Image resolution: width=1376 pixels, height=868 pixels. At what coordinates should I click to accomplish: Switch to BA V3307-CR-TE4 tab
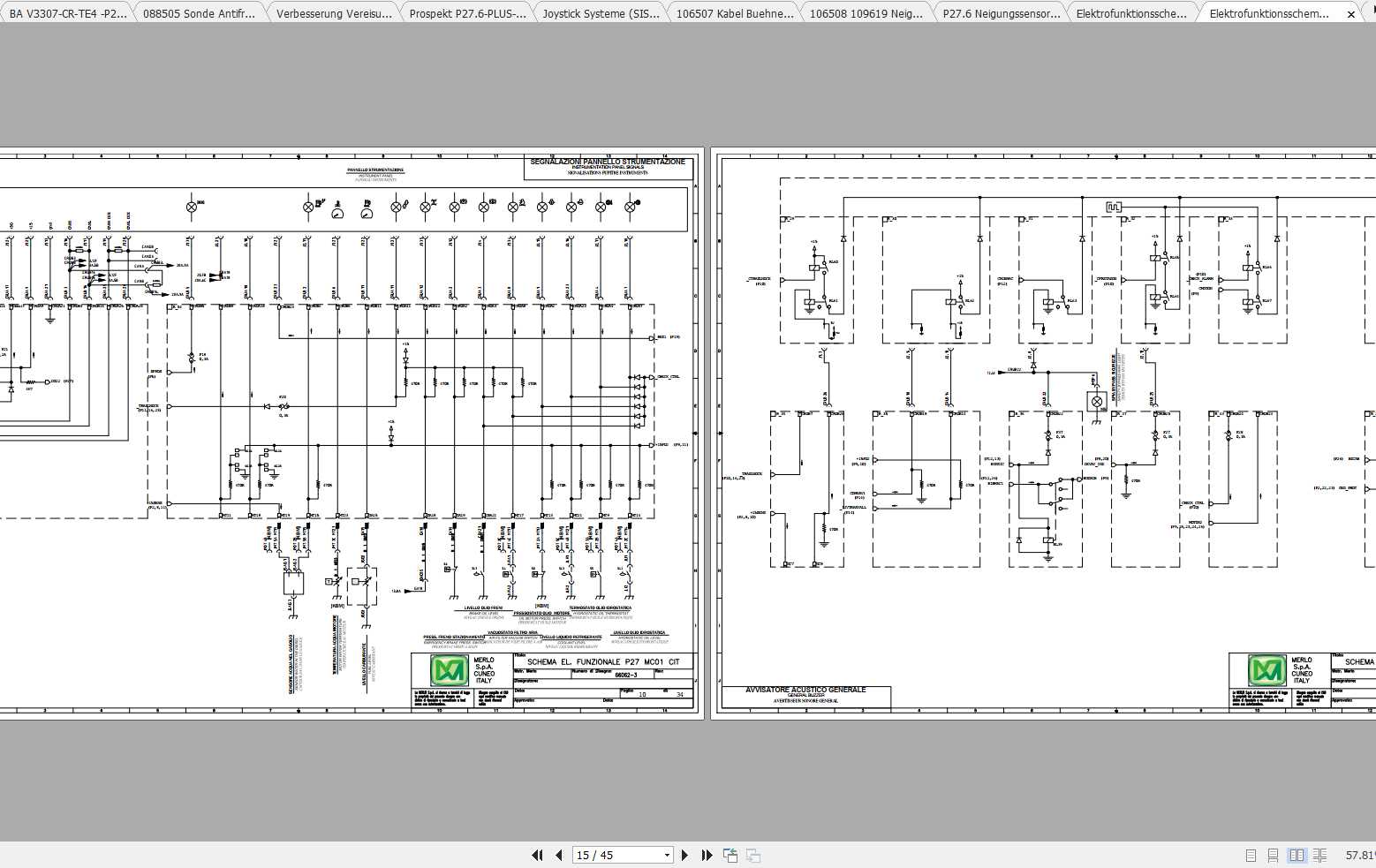coord(67,13)
